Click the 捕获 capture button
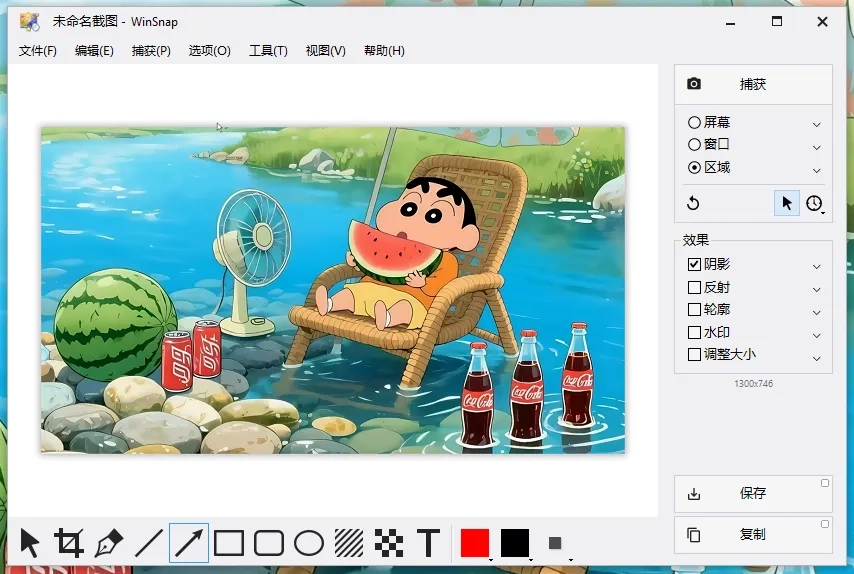This screenshot has height=574, width=854. point(753,84)
